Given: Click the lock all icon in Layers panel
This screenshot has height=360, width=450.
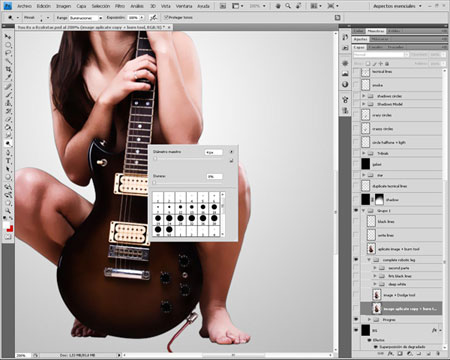Looking at the screenshot, I should click(387, 63).
